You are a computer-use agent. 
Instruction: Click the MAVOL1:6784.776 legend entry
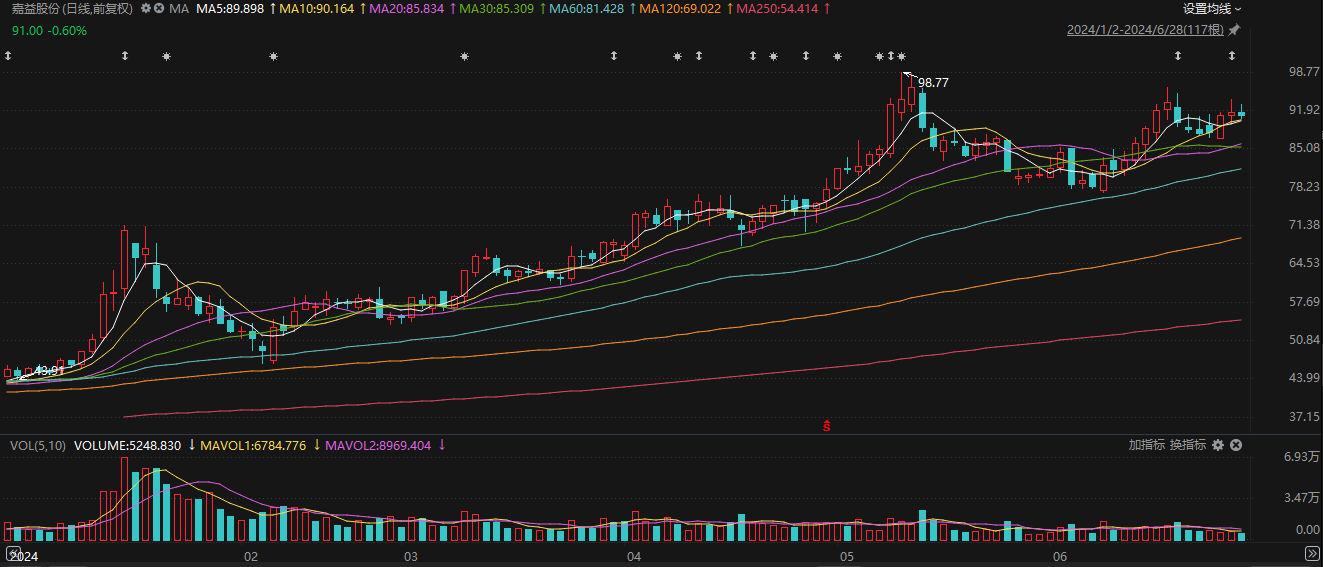pos(253,445)
